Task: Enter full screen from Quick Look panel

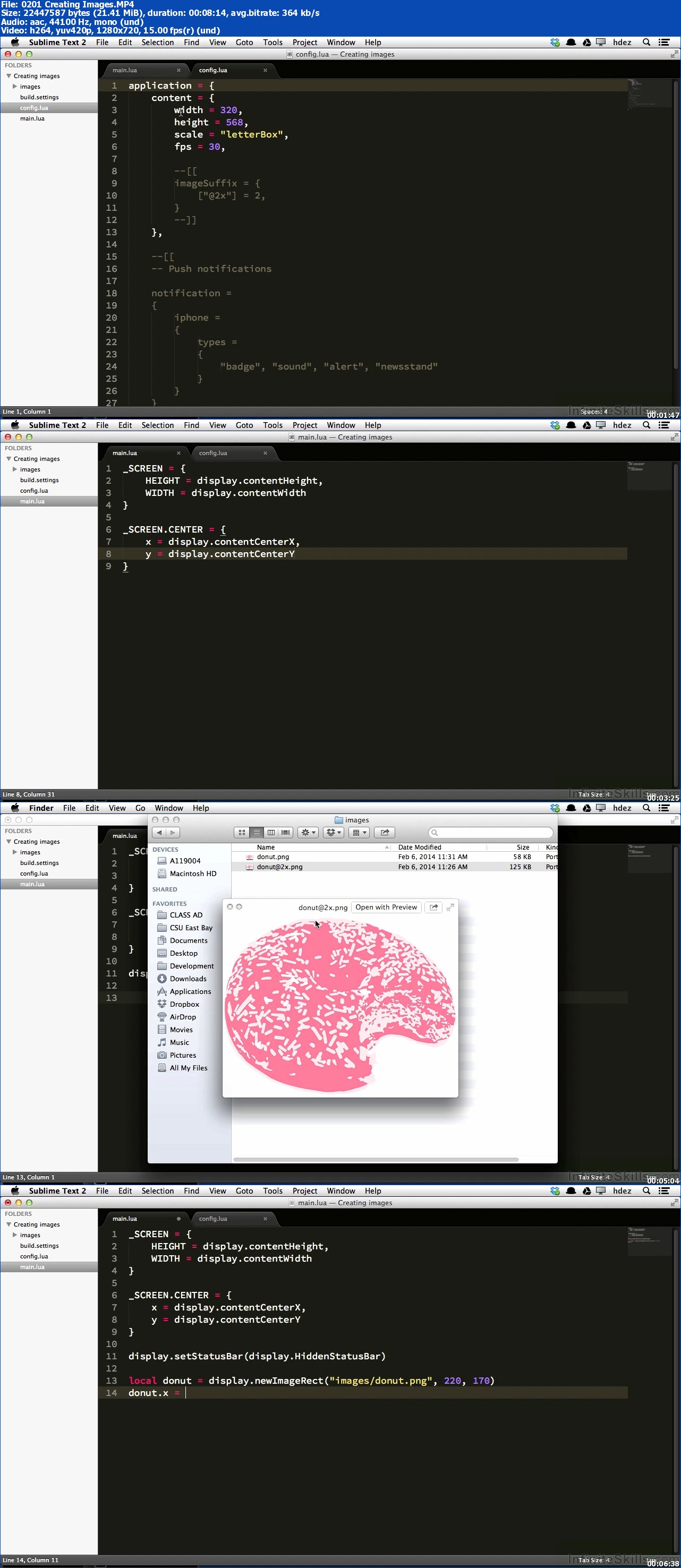Action: [x=450, y=907]
